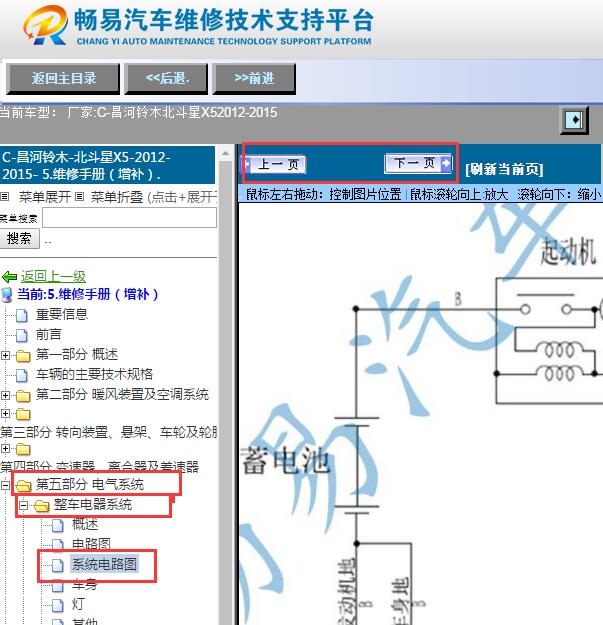603x625 pixels.
Task: Open the 概述 page under 整车电器系统
Action: (85, 524)
